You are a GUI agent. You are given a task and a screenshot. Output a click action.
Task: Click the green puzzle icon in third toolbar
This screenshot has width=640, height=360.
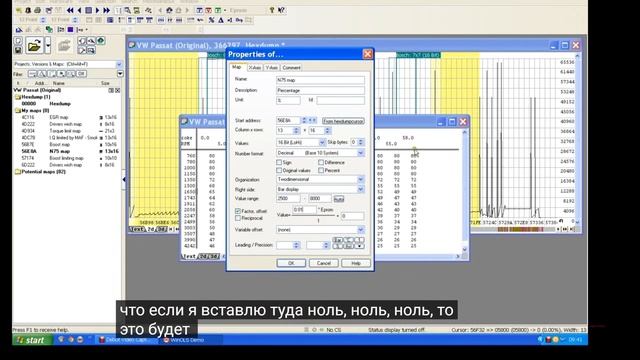coord(49,30)
